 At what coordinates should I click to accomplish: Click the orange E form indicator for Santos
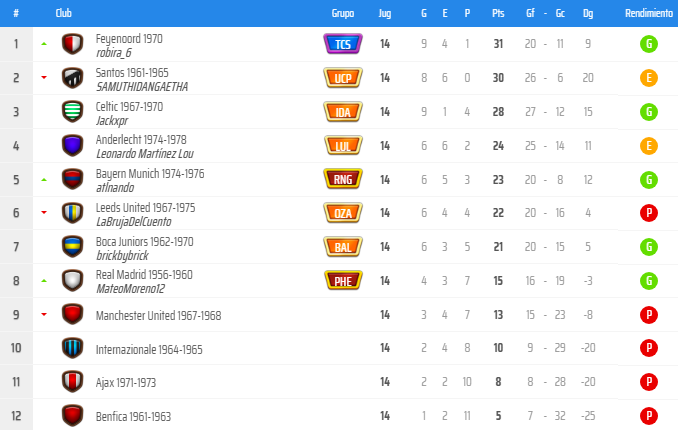pyautogui.click(x=649, y=78)
